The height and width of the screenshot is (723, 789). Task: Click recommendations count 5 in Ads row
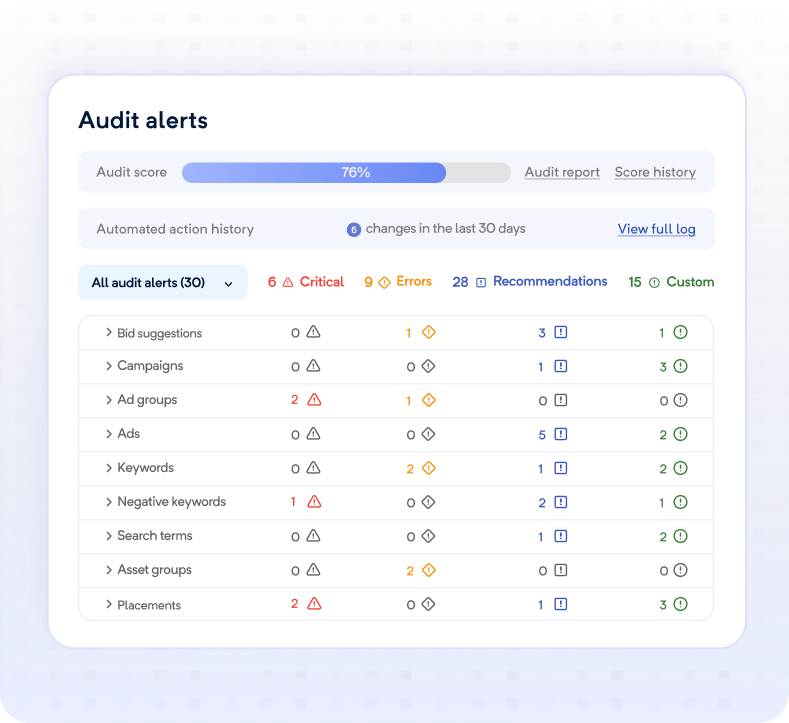pyautogui.click(x=542, y=435)
